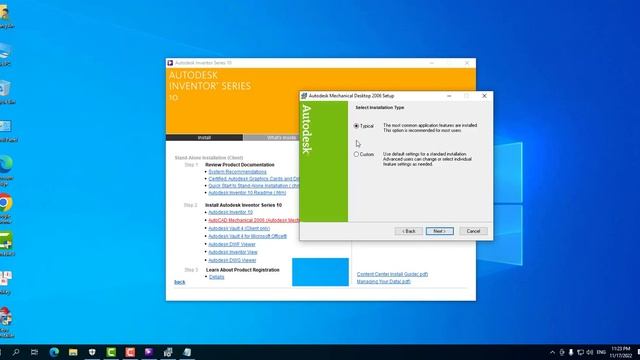
Task: Open the green Camtasia desktop shortcut
Action: click(x=6, y=244)
